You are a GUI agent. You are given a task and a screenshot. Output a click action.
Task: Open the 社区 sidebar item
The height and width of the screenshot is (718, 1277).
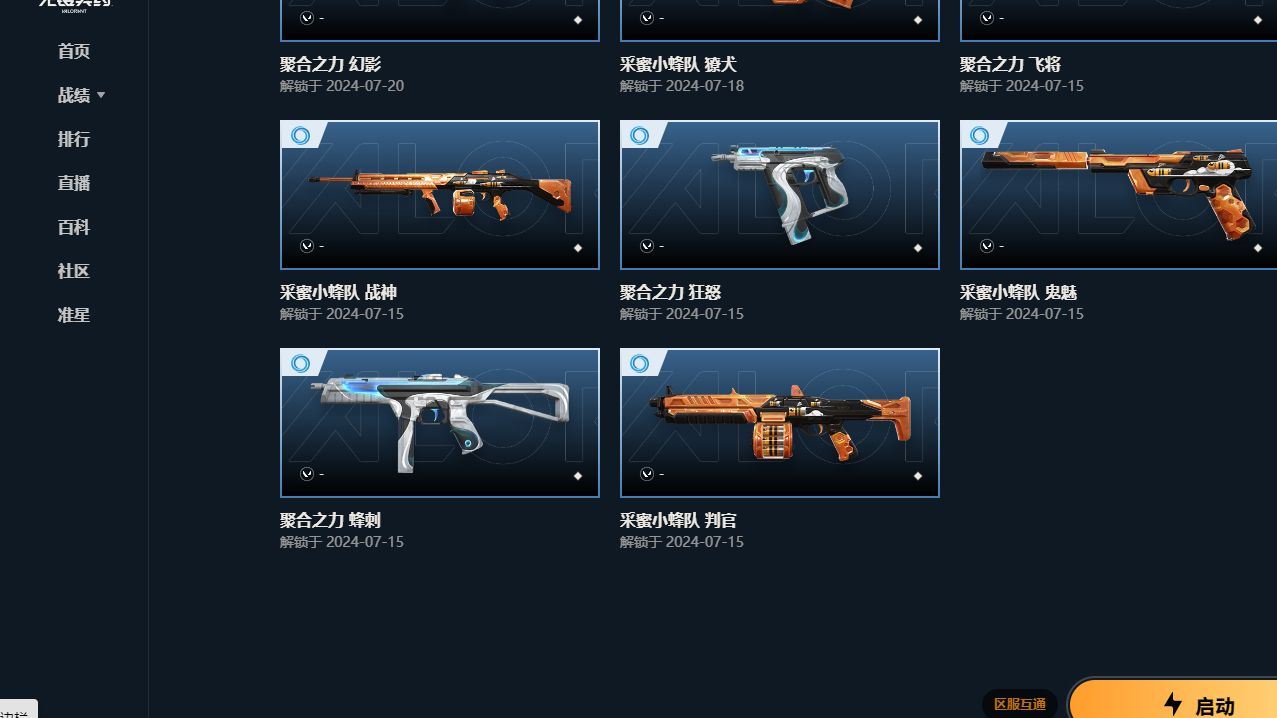tap(74, 271)
